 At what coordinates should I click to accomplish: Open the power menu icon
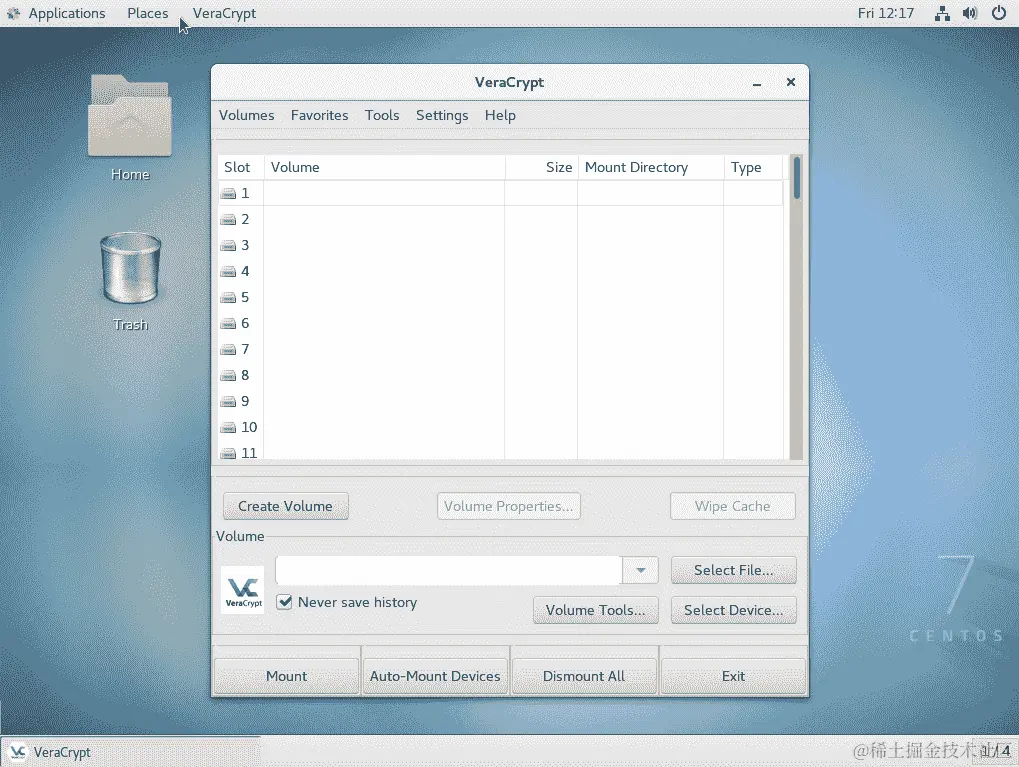coord(999,13)
